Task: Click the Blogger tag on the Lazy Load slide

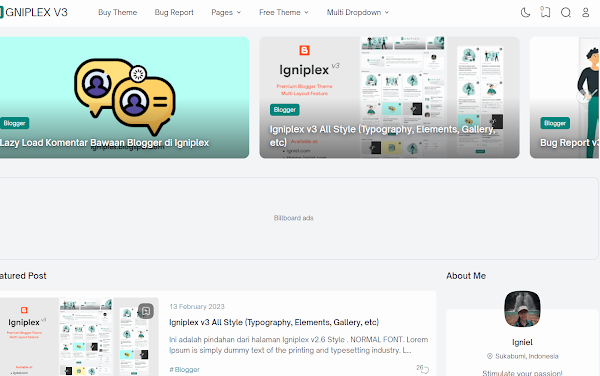Action: pos(15,123)
